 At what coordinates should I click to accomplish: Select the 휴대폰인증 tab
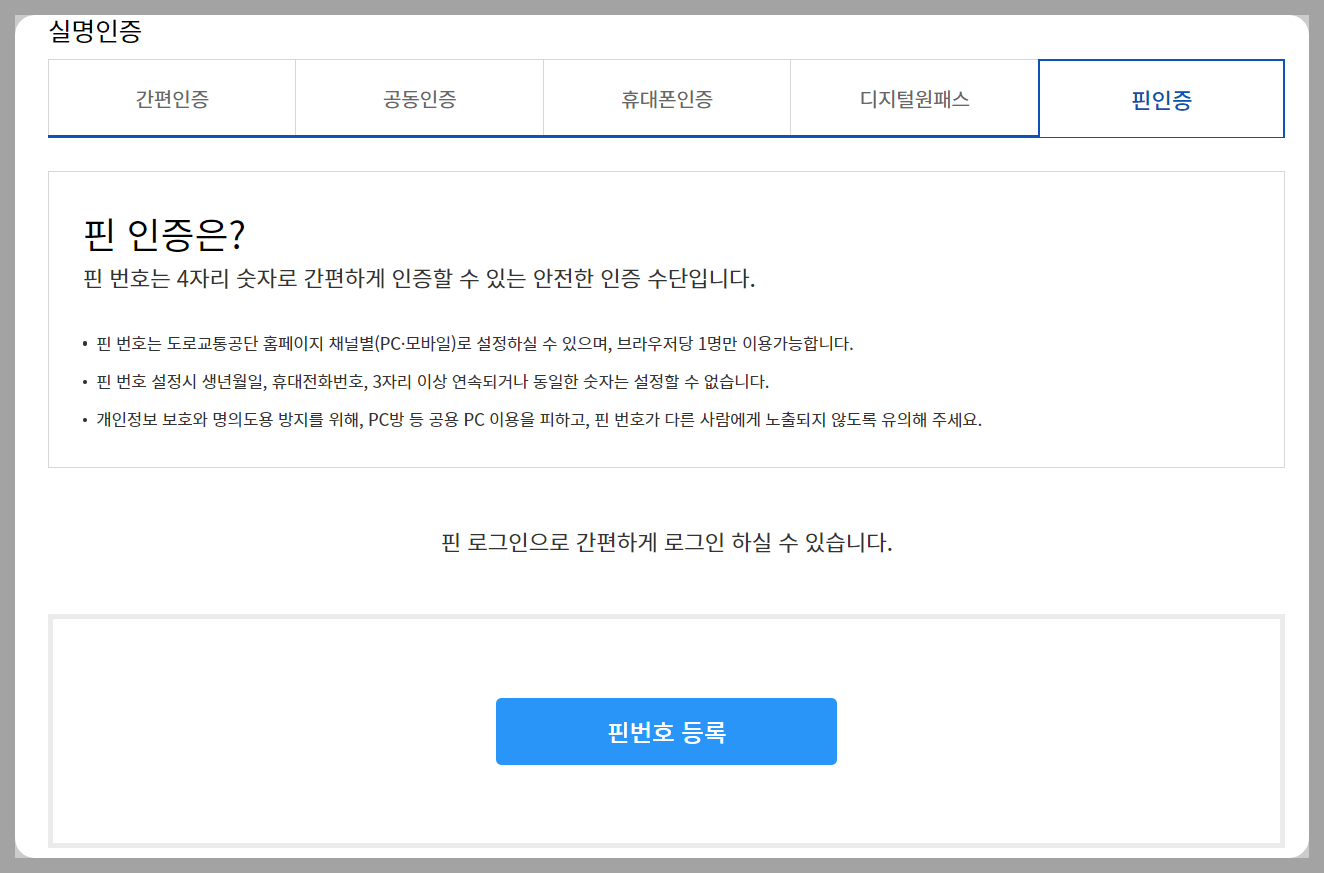(666, 98)
